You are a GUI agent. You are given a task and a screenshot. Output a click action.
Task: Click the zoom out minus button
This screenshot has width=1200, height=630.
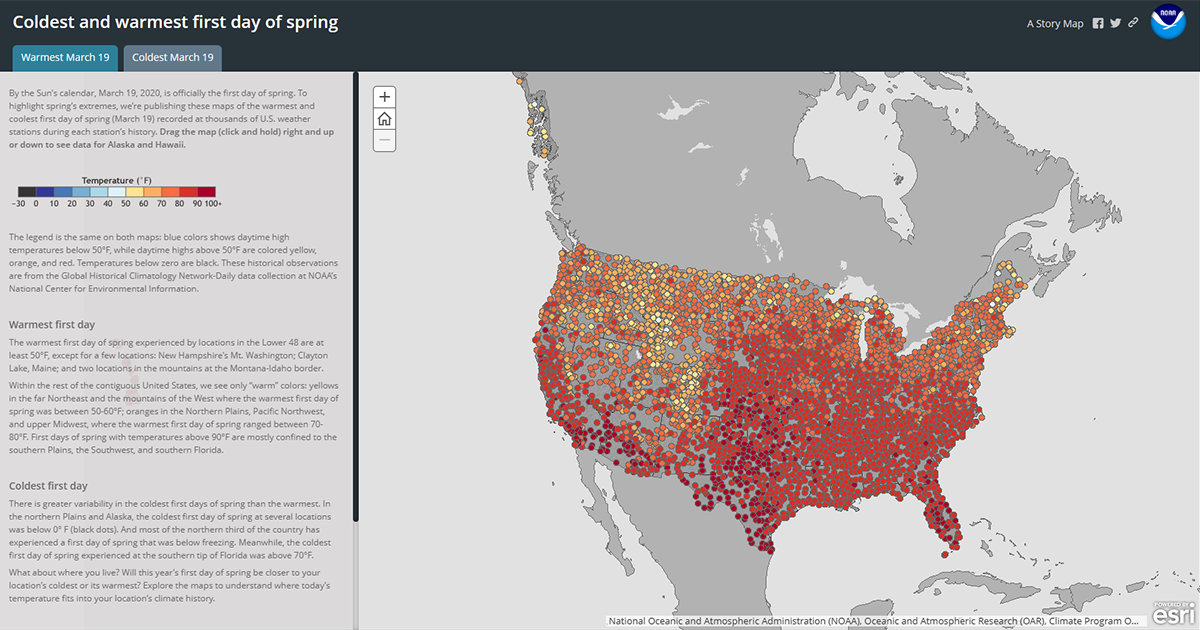(384, 140)
